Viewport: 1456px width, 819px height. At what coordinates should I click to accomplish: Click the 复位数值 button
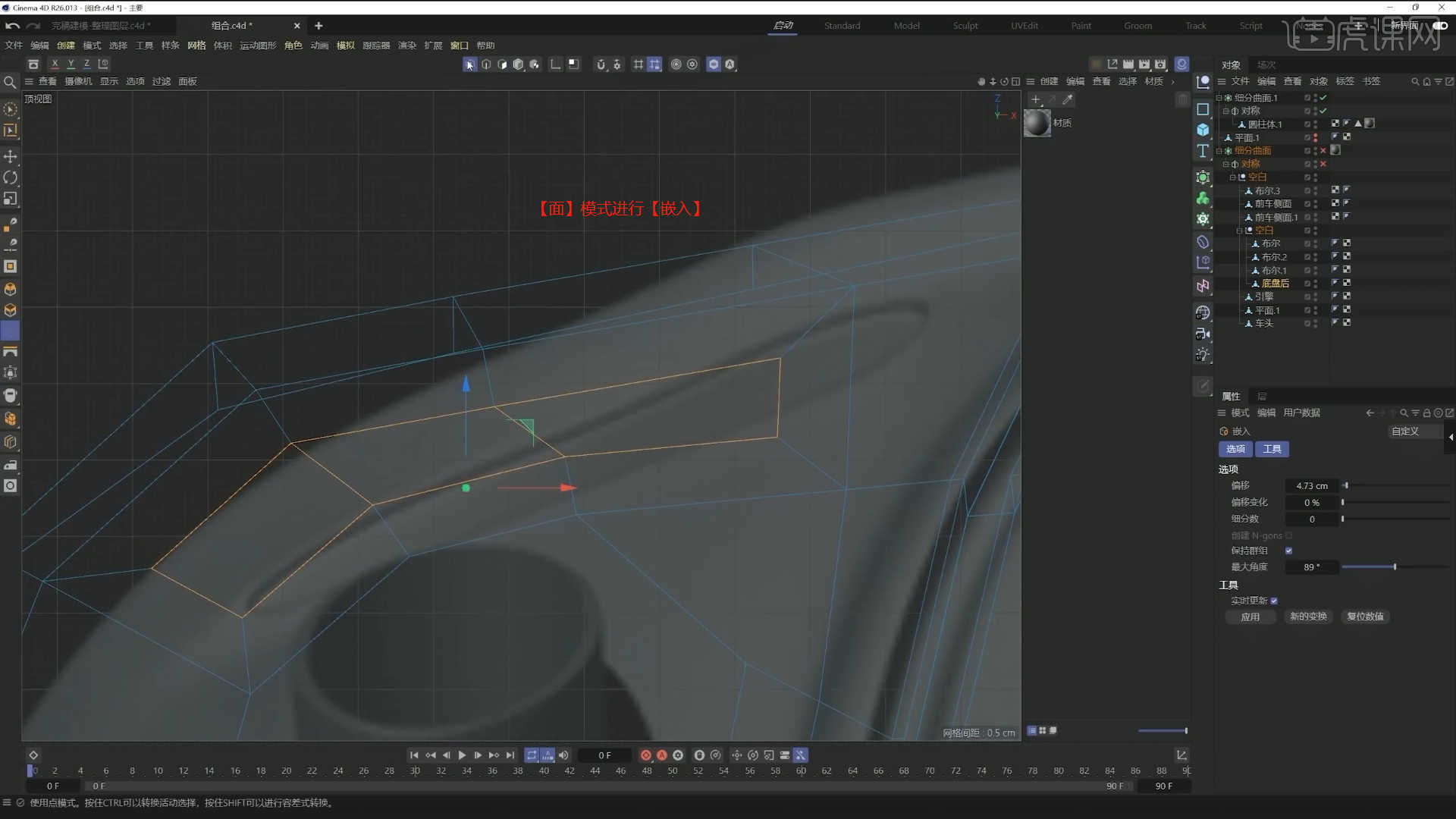[1365, 617]
